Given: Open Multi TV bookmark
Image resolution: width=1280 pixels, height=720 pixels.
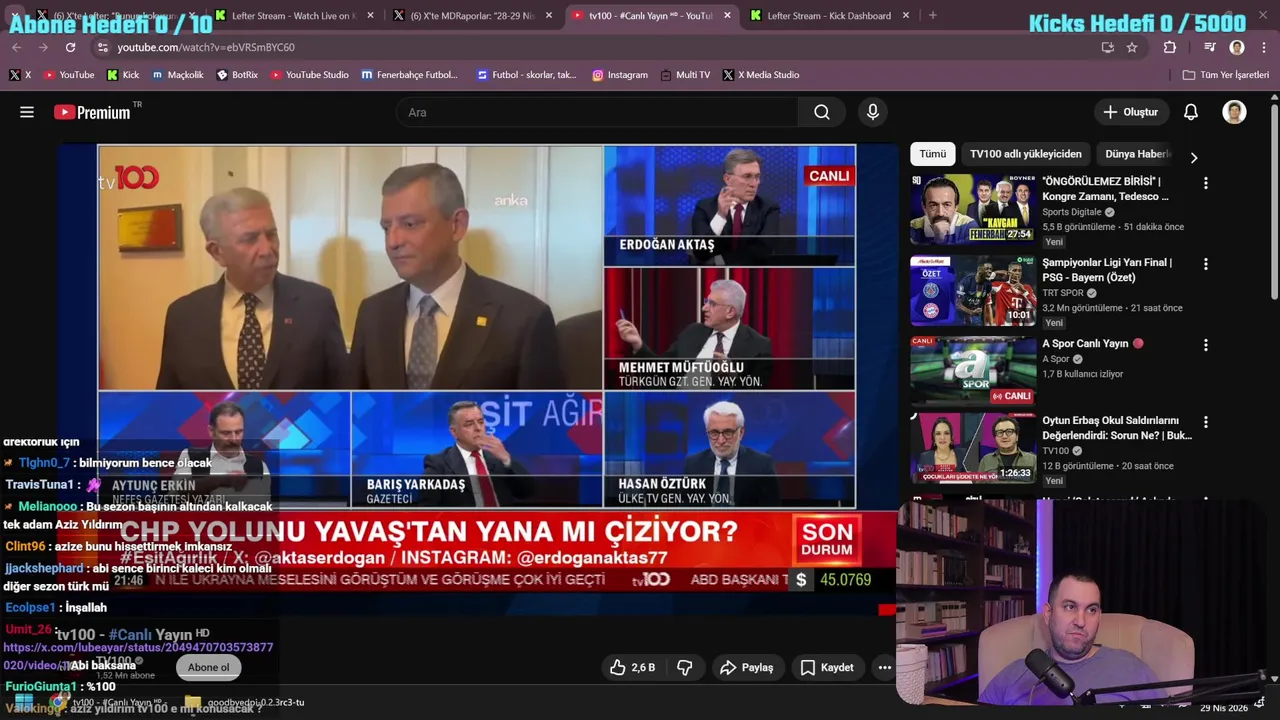Looking at the screenshot, I should coord(685,75).
